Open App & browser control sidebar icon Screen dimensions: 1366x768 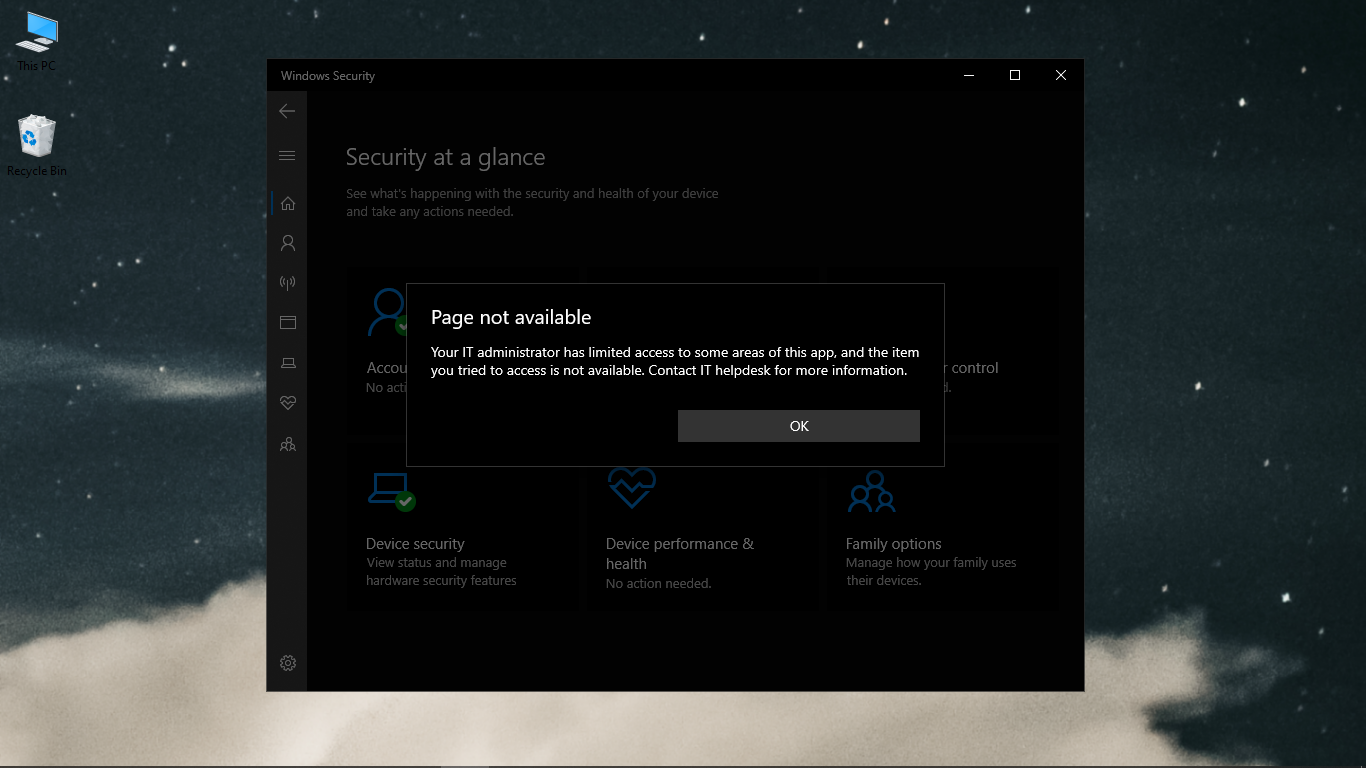point(288,323)
